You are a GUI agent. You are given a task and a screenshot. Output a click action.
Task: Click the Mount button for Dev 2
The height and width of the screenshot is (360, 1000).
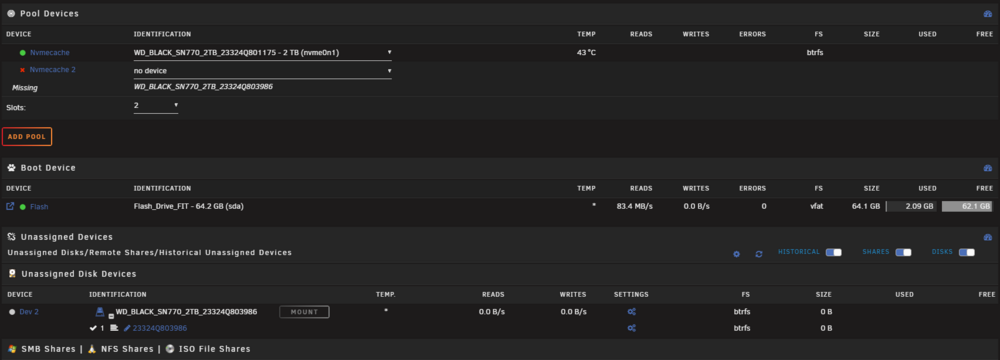pyautogui.click(x=304, y=312)
